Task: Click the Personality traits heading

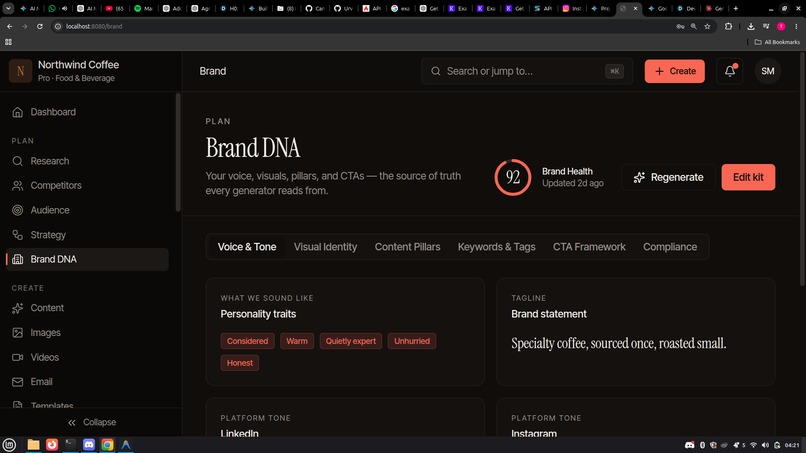Action: pyautogui.click(x=258, y=314)
